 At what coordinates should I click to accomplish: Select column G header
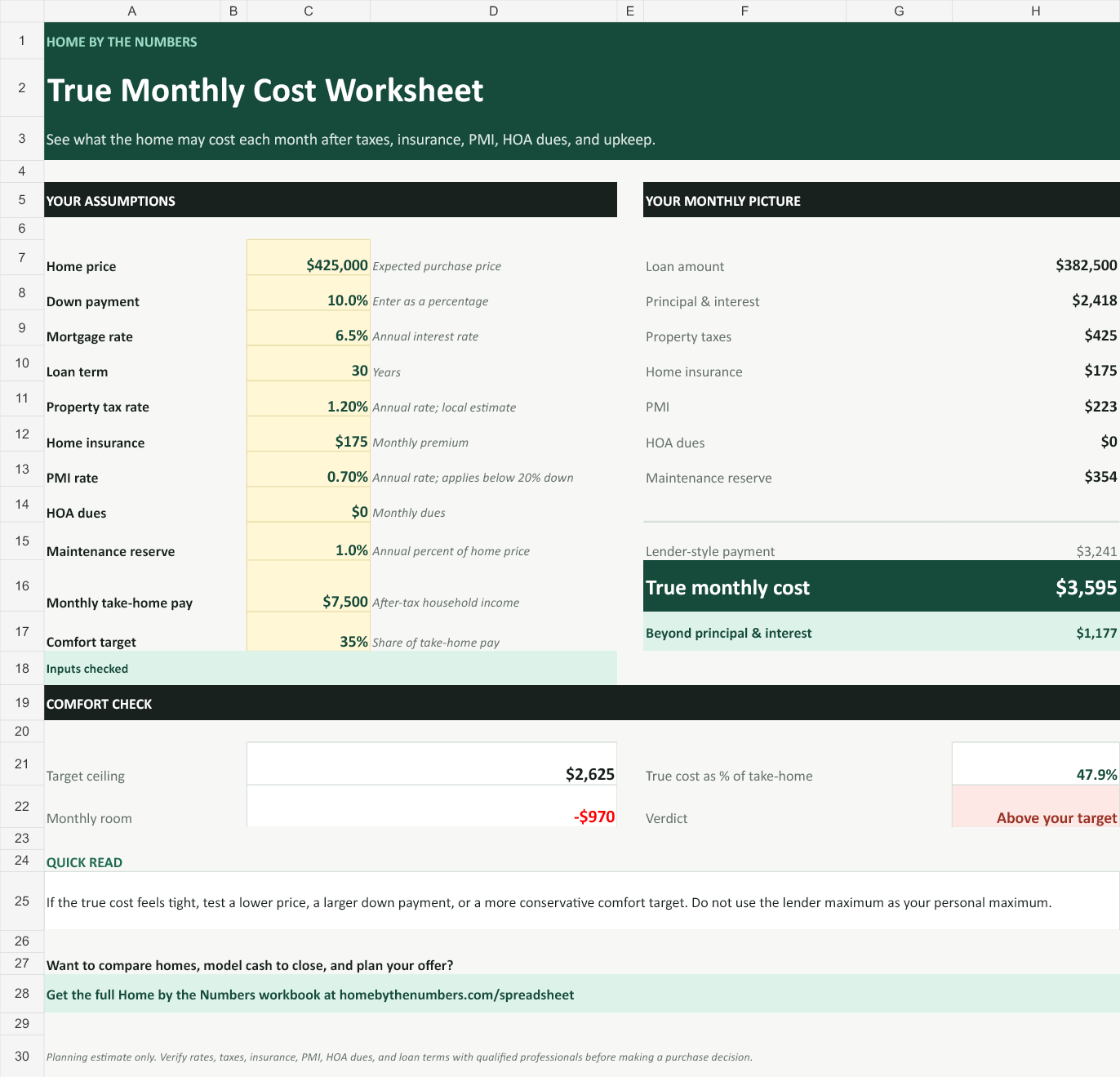(899, 11)
